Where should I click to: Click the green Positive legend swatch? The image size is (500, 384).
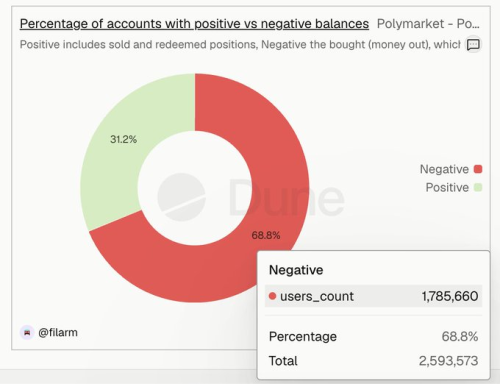(478, 187)
